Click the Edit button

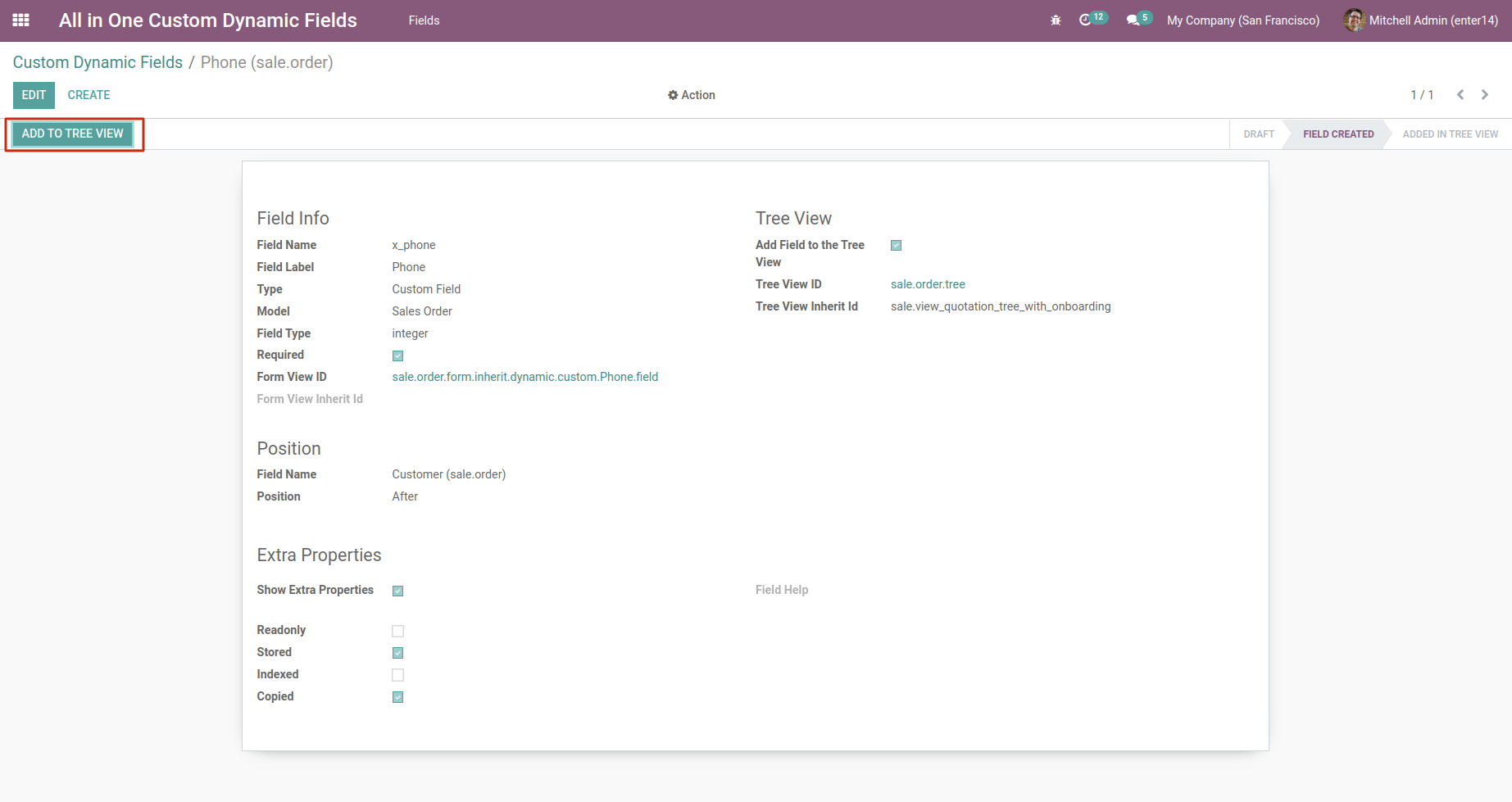tap(34, 95)
